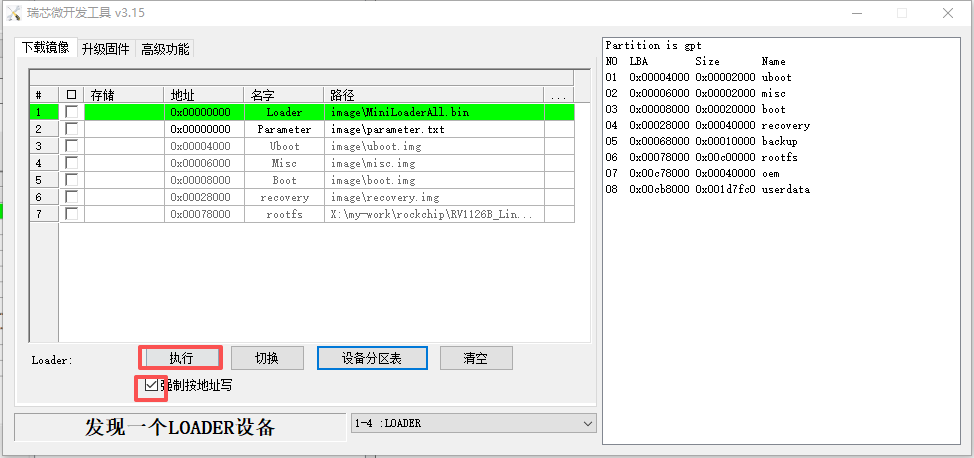Image resolution: width=974 pixels, height=458 pixels.
Task: Open the 1-4 :LOADER device dropdown
Action: [473, 423]
